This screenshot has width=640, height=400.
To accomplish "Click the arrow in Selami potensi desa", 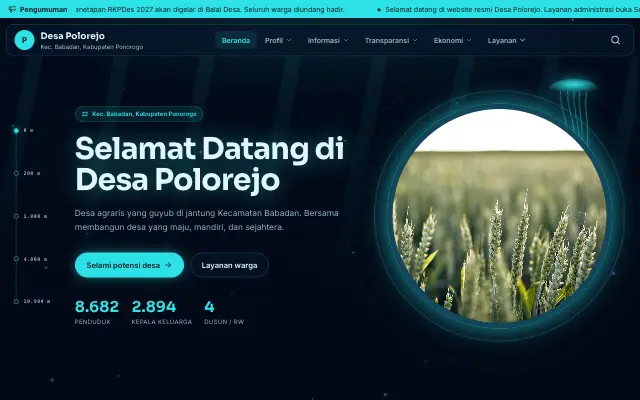I will point(168,265).
